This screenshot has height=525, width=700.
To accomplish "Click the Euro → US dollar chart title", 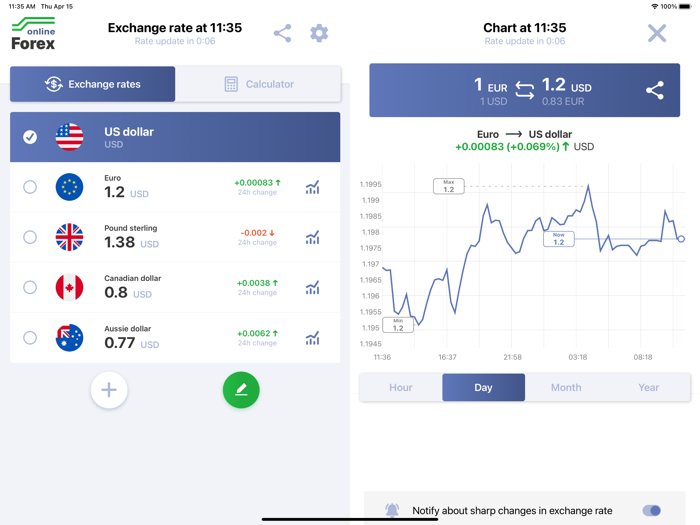I will [x=525, y=134].
